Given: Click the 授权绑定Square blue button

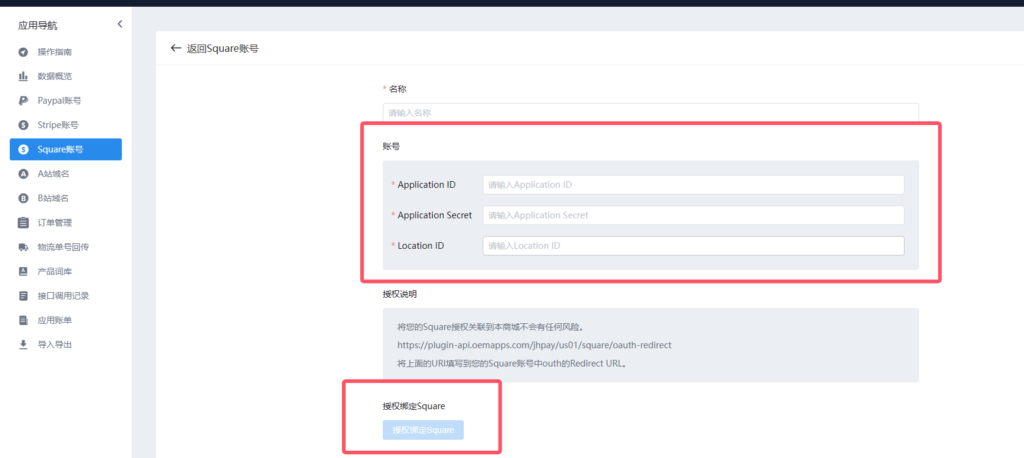Looking at the screenshot, I should 423,430.
